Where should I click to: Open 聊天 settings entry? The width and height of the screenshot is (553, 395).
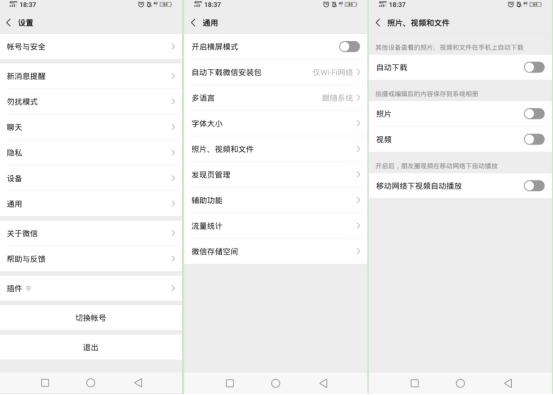[x=91, y=127]
